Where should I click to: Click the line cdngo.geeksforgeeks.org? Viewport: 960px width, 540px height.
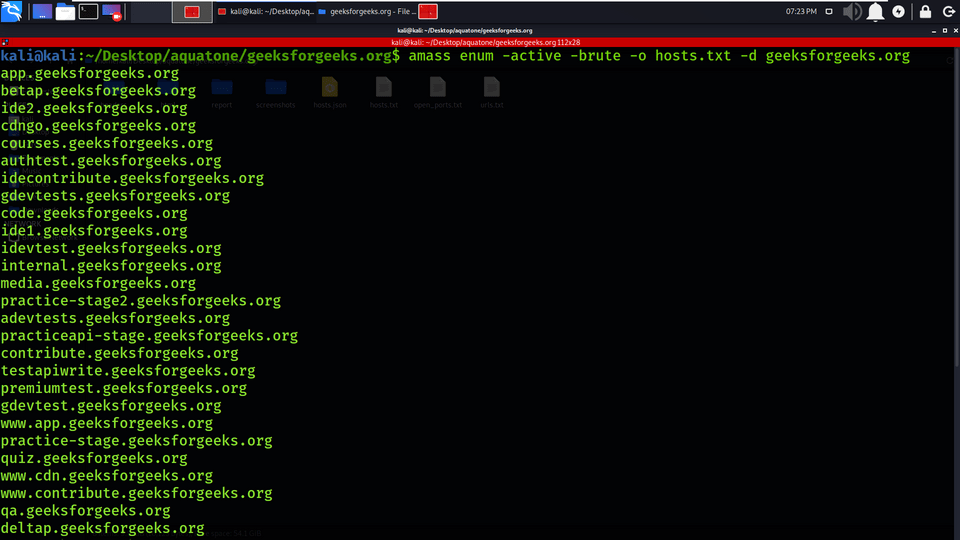point(98,126)
